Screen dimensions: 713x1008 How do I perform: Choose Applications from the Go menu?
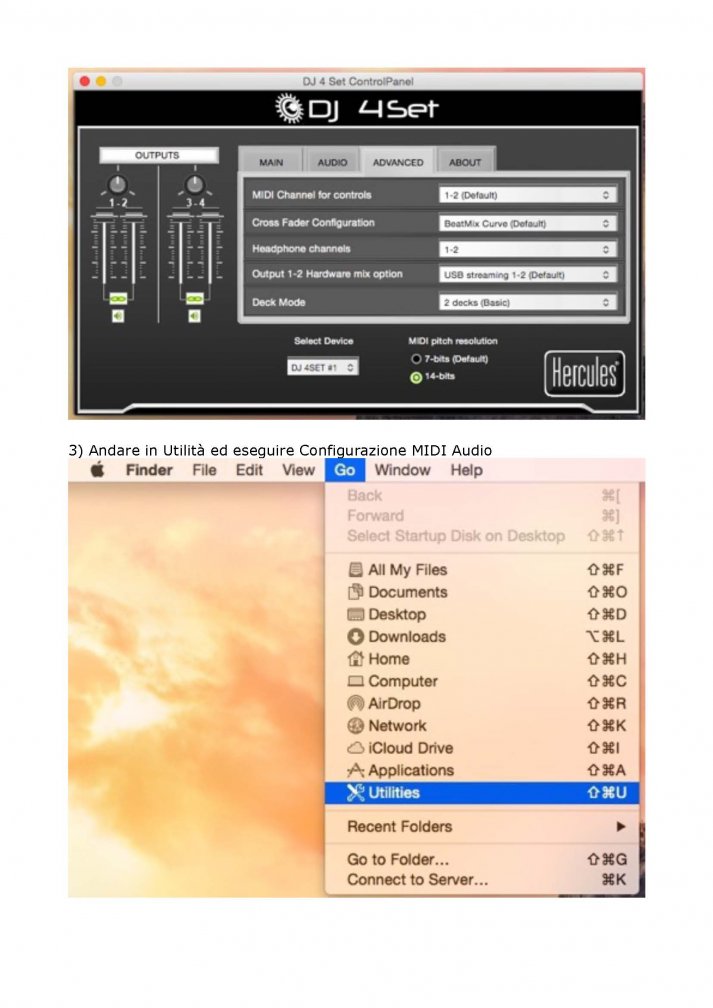click(482, 770)
